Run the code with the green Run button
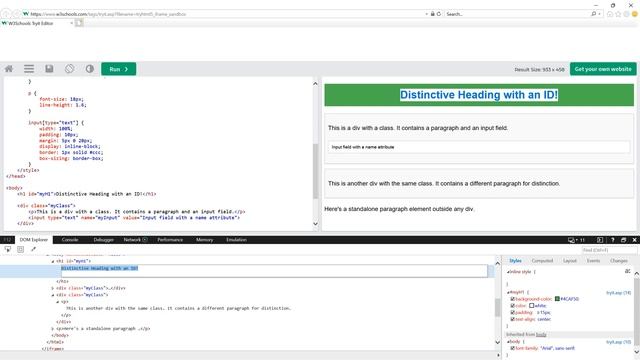Viewport: 640px width, 360px height. click(x=119, y=69)
